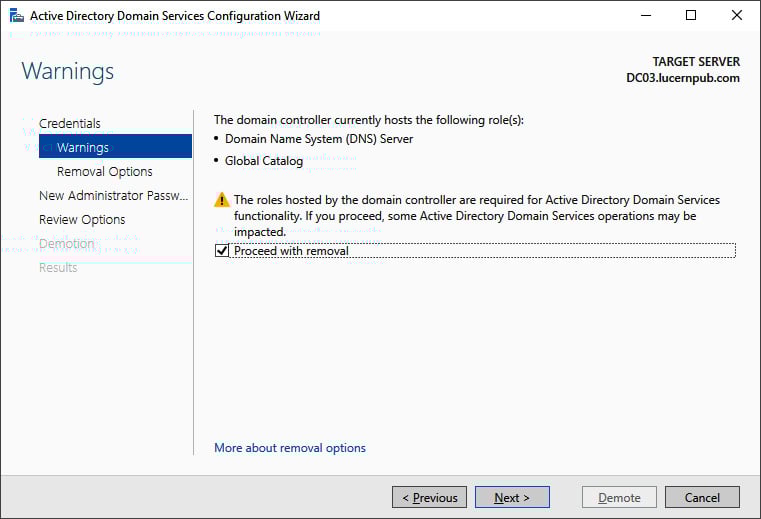Click the Demote button

tap(619, 497)
